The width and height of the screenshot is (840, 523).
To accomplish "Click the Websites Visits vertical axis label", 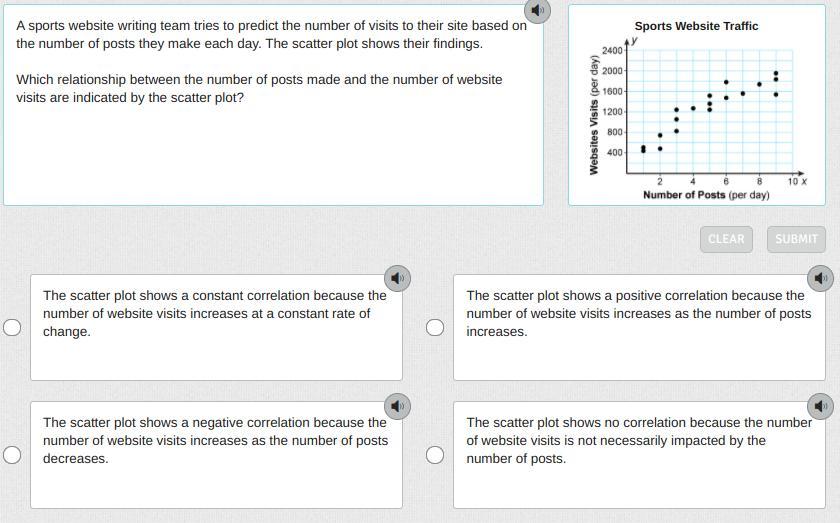I will [x=594, y=115].
